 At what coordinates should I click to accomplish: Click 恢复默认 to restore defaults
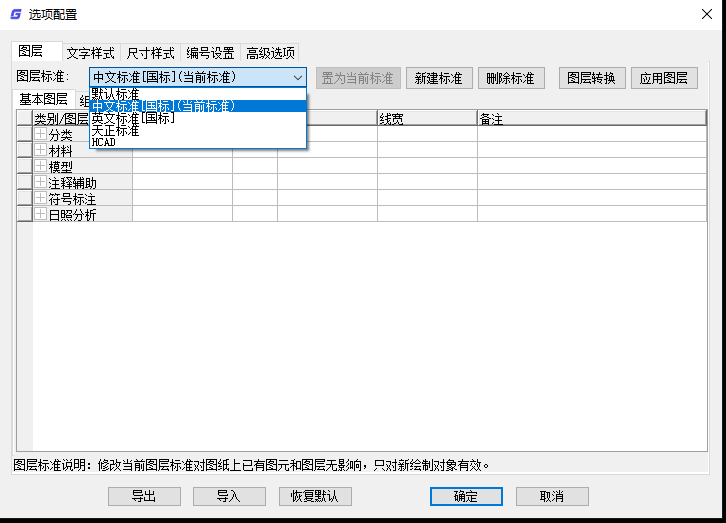click(315, 496)
